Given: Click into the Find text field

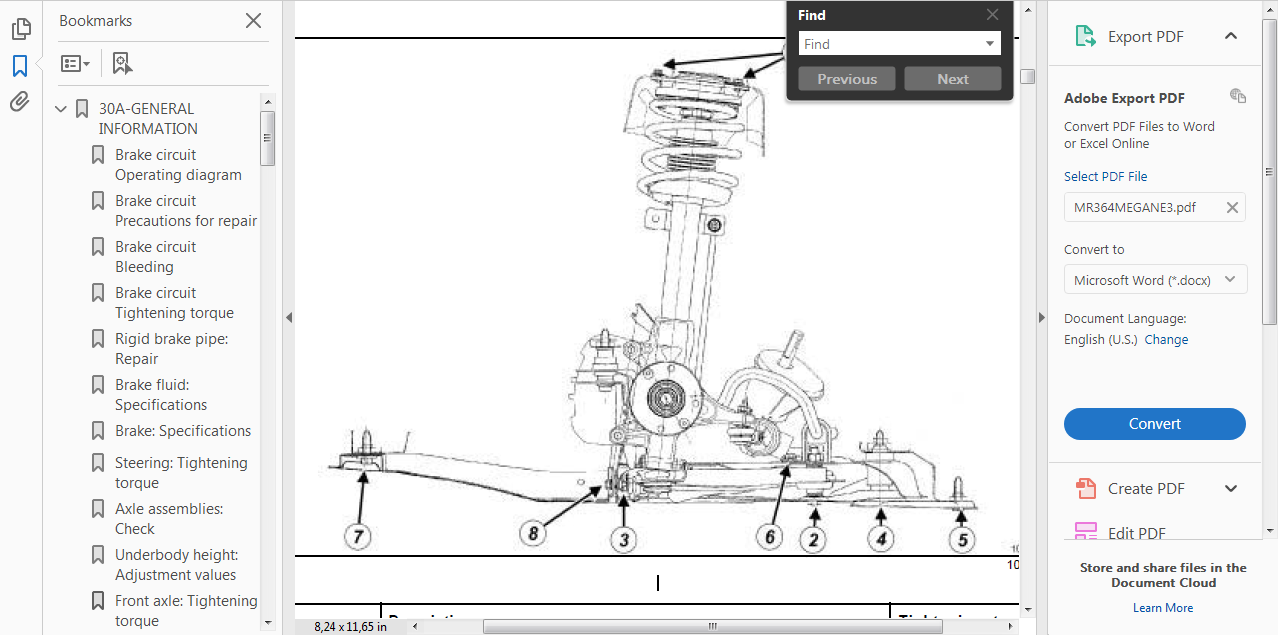Looking at the screenshot, I should (890, 44).
